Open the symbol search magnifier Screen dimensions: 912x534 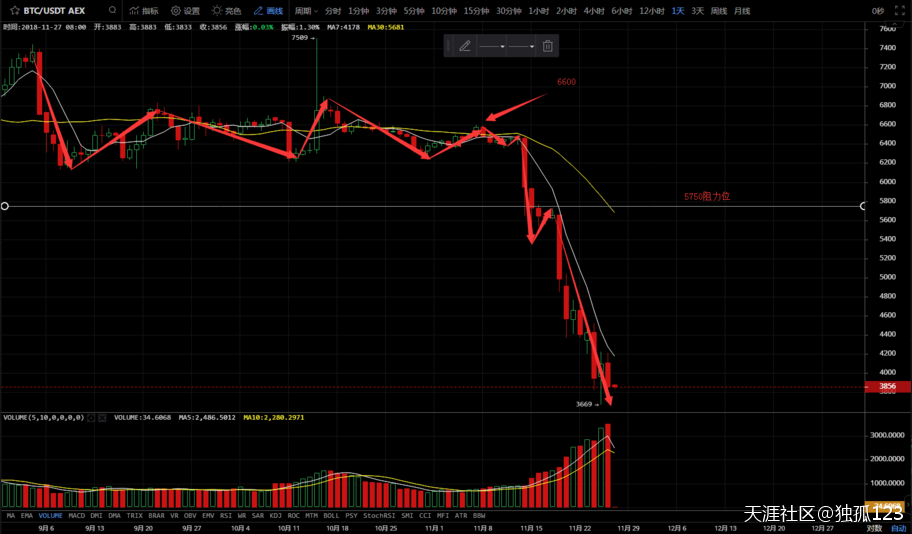113,10
